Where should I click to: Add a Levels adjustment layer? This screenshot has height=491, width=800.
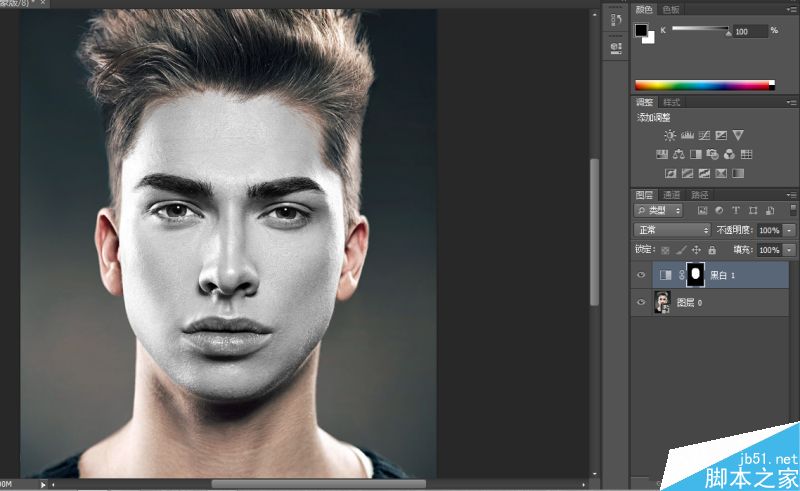[x=687, y=135]
